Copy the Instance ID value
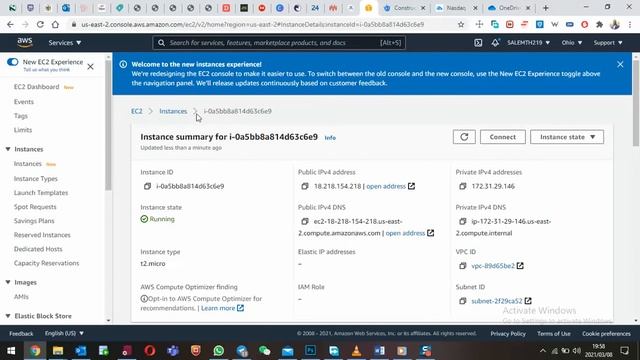The height and width of the screenshot is (360, 640). pyautogui.click(x=147, y=186)
